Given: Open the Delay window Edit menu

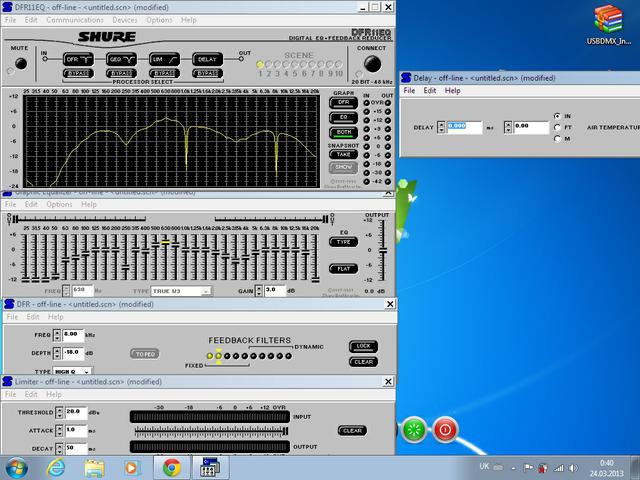Looking at the screenshot, I should pyautogui.click(x=430, y=91).
